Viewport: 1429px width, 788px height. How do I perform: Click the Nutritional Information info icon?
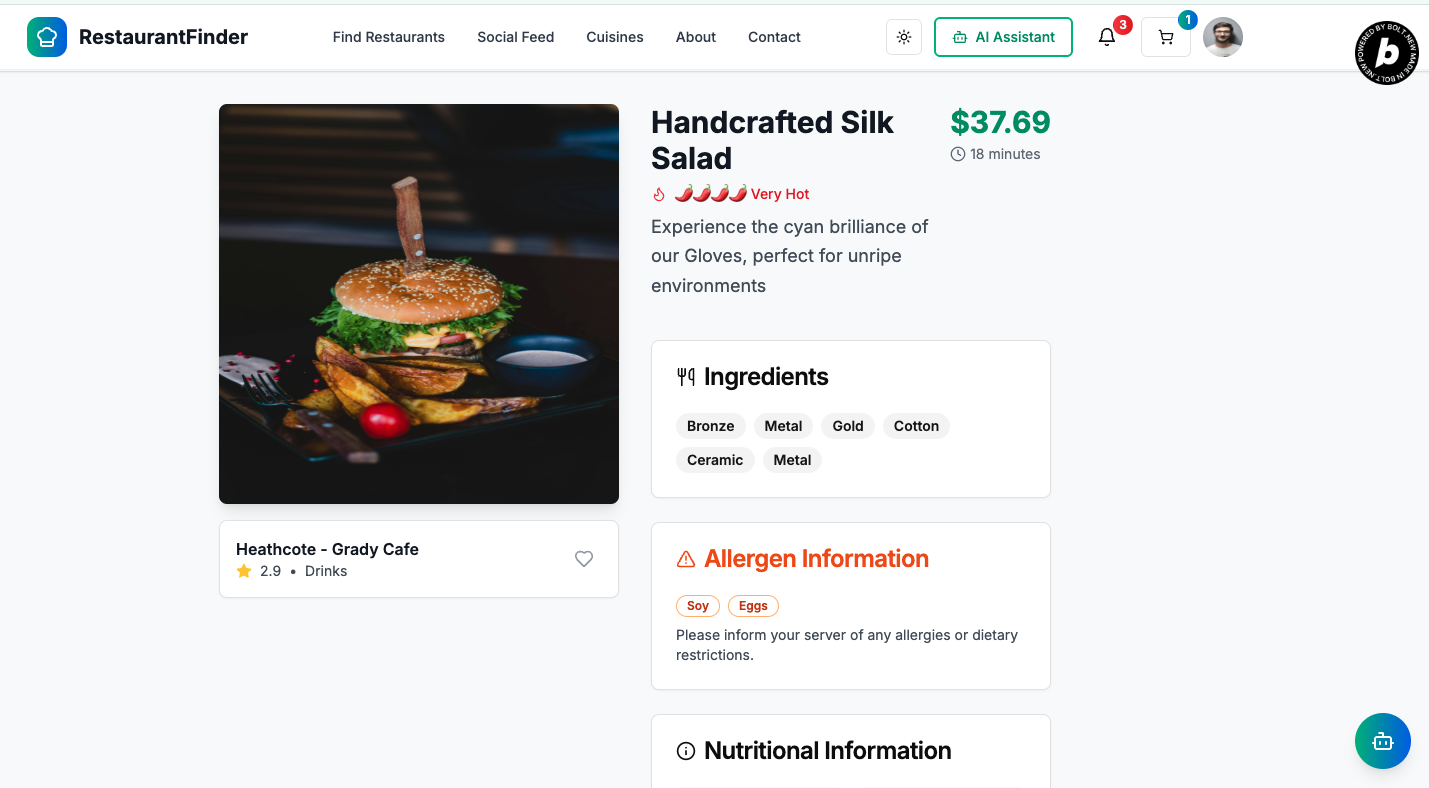click(686, 751)
